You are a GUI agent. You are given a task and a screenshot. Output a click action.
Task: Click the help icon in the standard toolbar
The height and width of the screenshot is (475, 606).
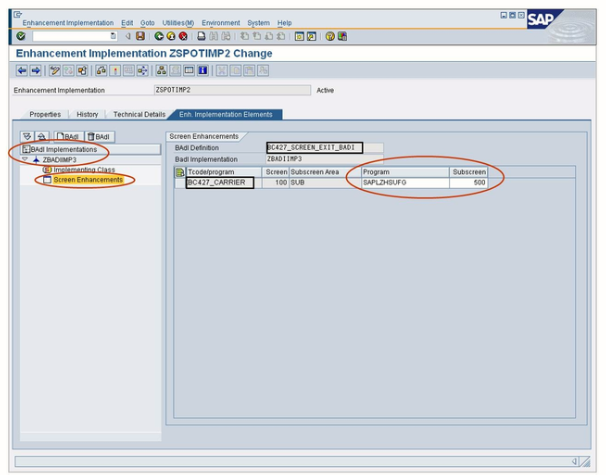click(329, 36)
